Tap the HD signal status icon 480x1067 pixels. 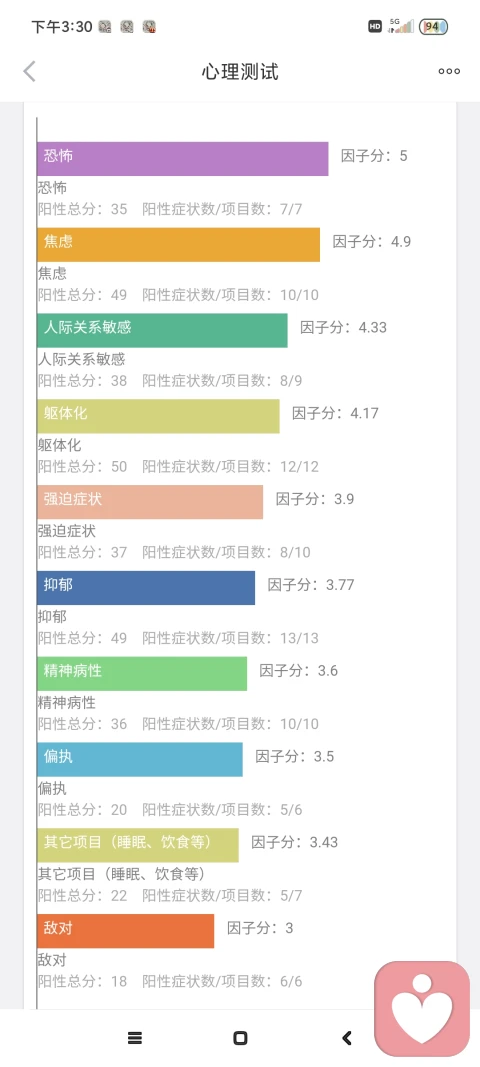[374, 27]
